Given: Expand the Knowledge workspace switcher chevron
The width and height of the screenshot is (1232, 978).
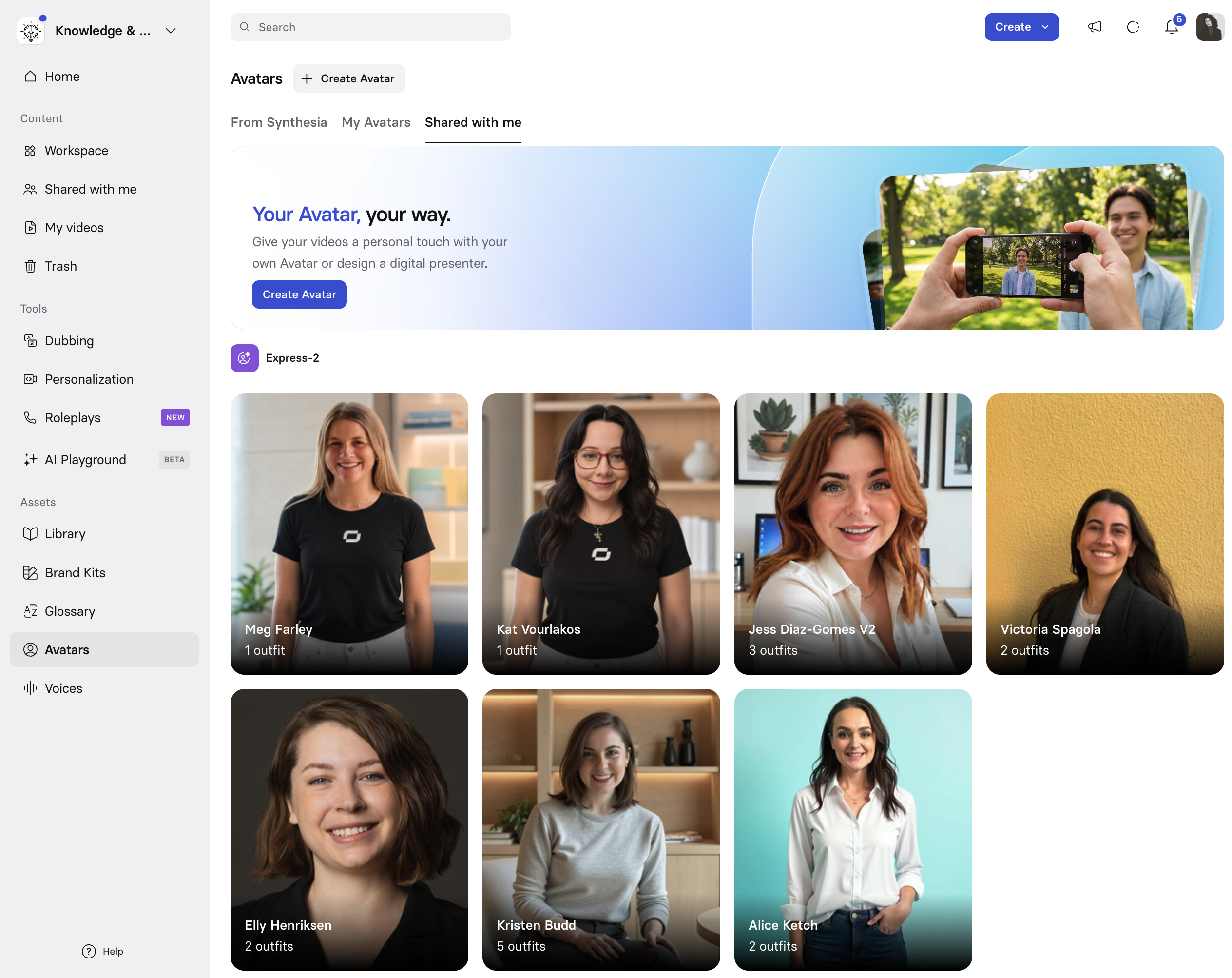Looking at the screenshot, I should (170, 31).
